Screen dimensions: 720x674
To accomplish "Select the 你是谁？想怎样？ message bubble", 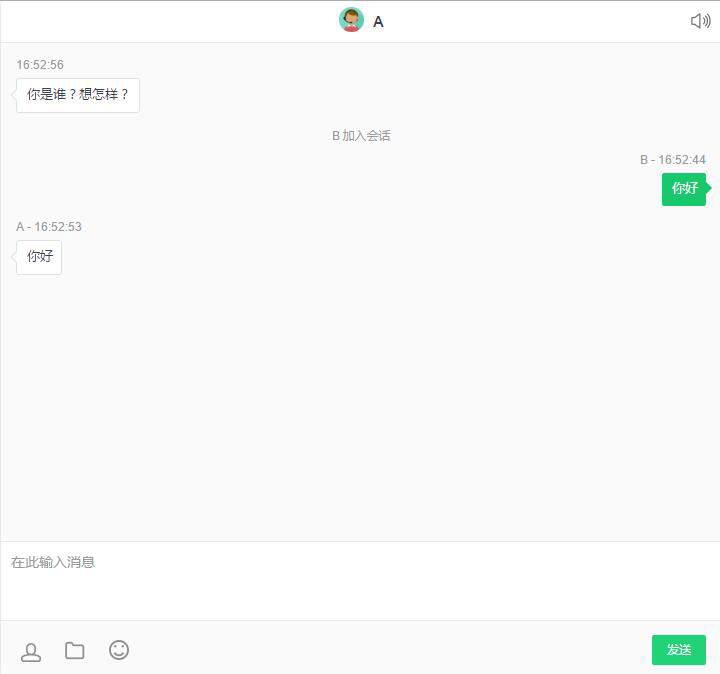I will click(x=78, y=95).
